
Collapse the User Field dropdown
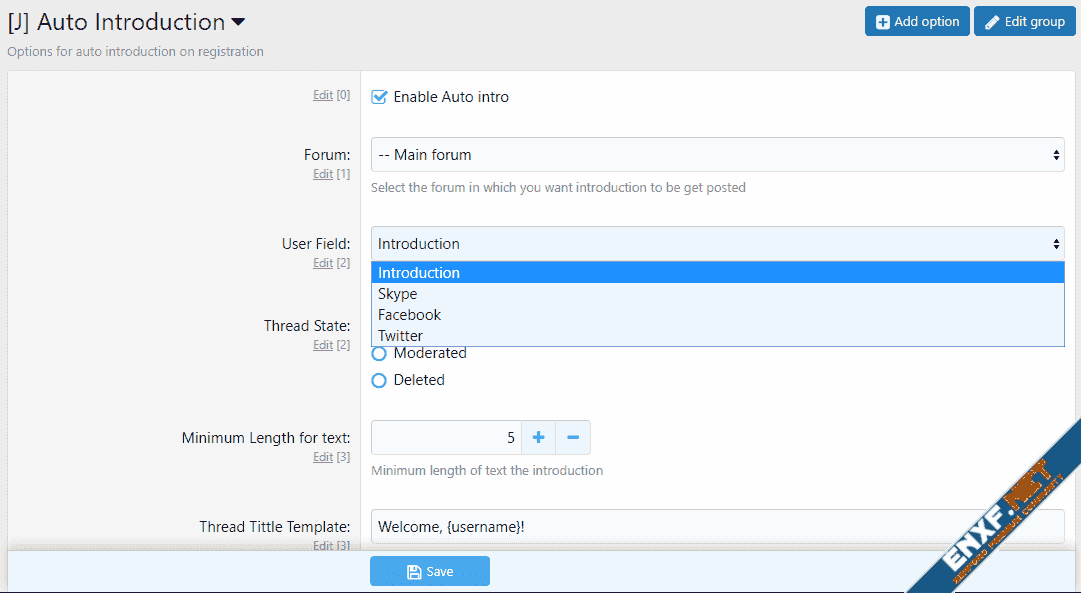717,244
